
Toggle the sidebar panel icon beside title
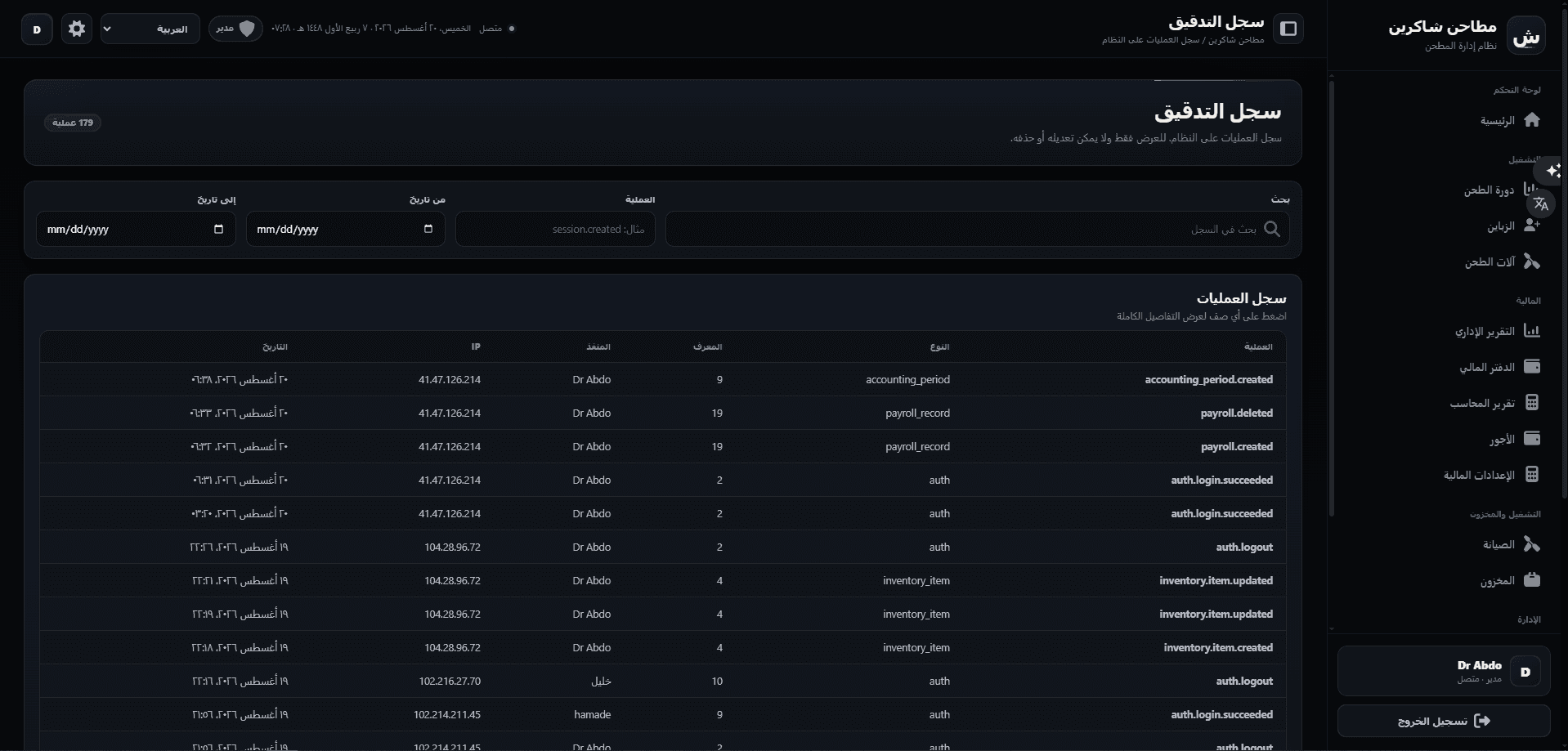1288,29
